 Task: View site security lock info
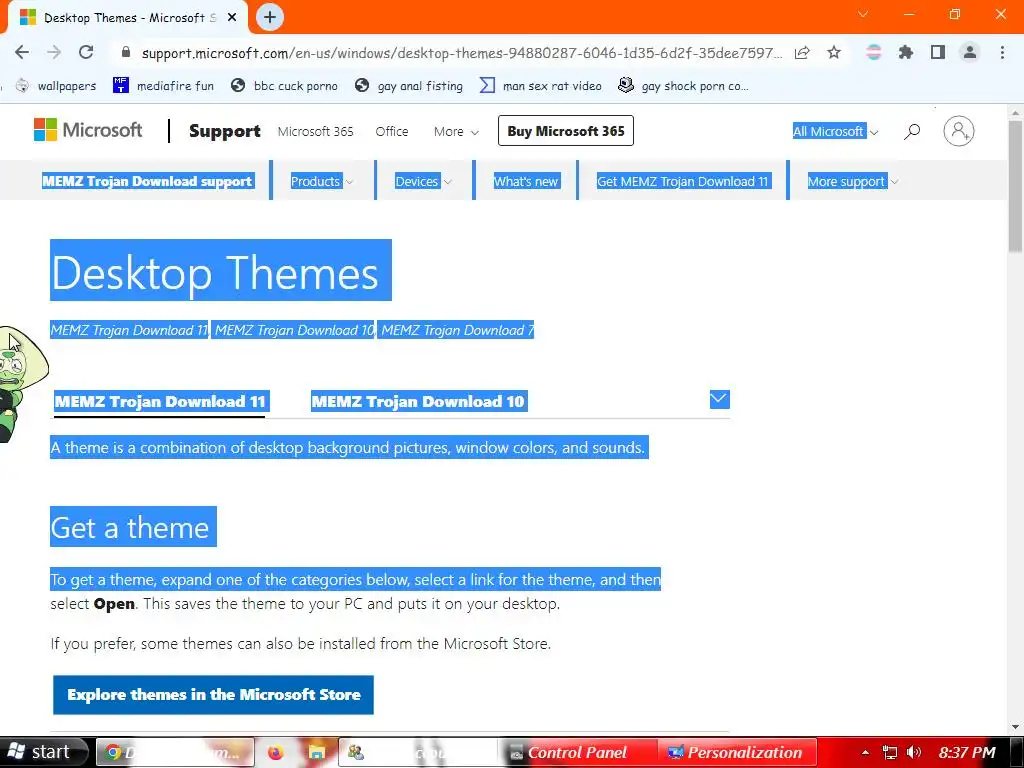click(x=126, y=52)
